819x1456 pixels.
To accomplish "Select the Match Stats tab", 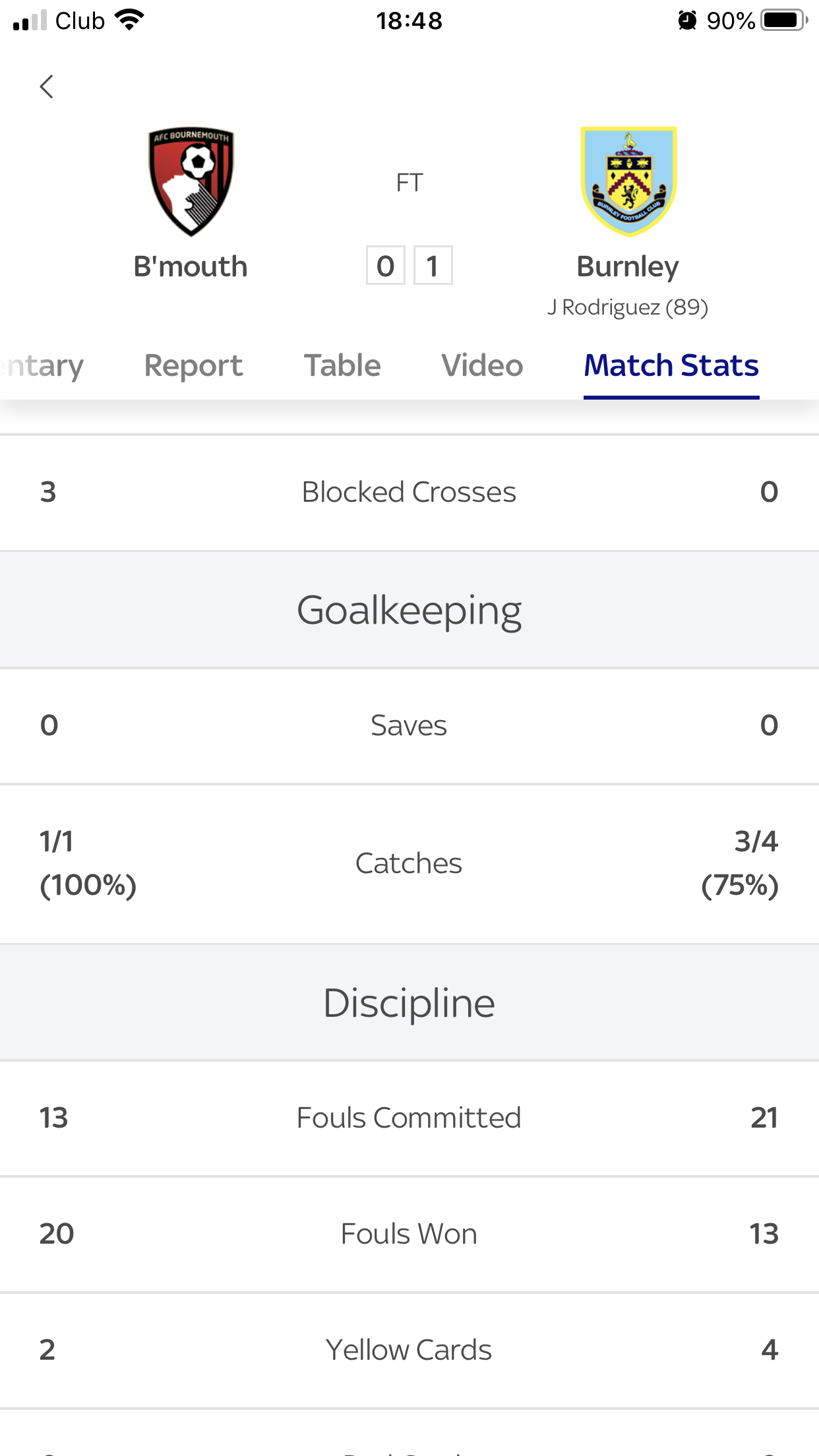I will [x=671, y=365].
